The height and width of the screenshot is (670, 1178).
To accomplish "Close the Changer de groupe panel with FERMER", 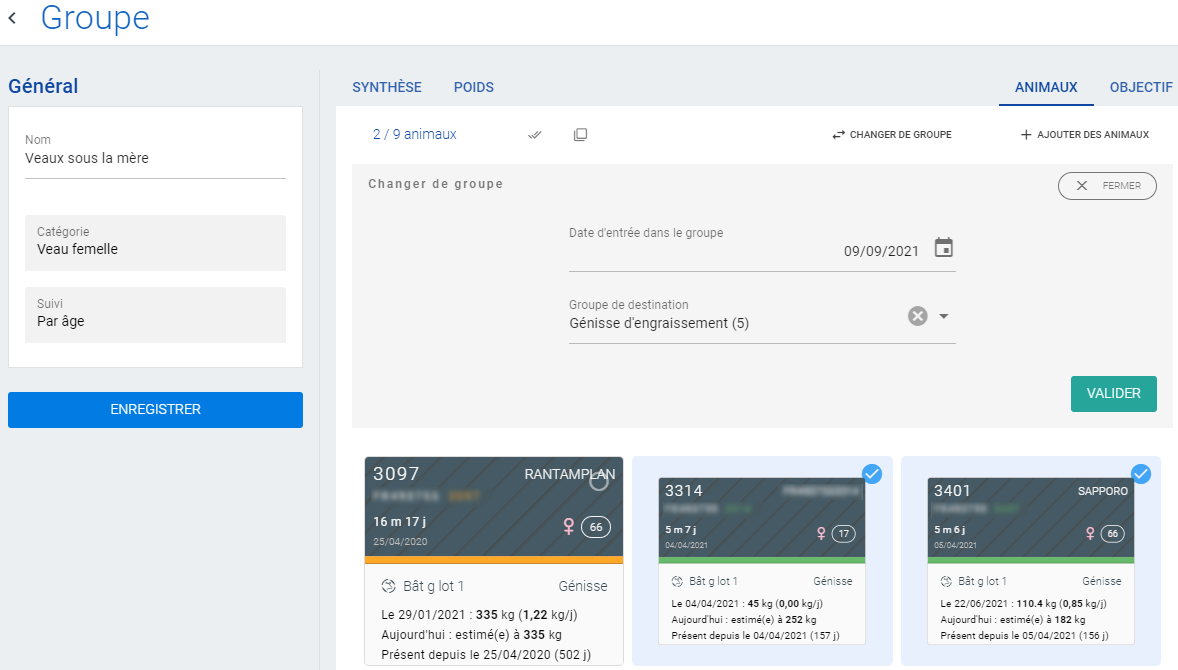I will pyautogui.click(x=1107, y=186).
